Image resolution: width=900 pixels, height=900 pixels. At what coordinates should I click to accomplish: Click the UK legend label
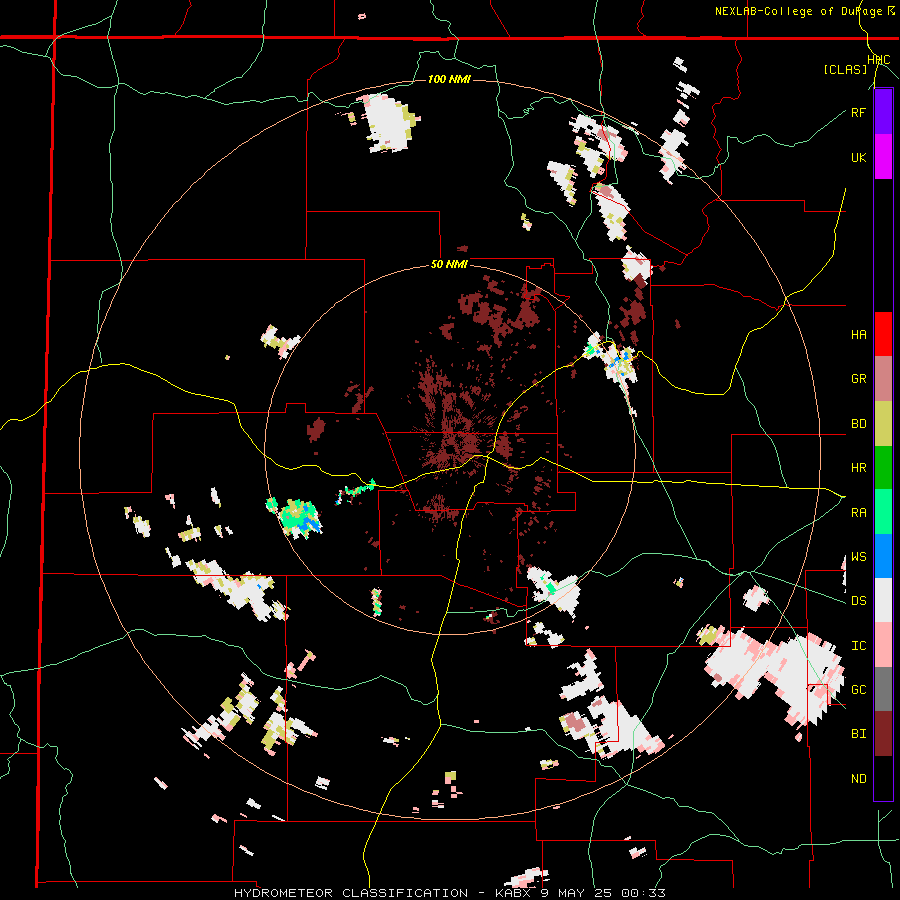(x=858, y=158)
